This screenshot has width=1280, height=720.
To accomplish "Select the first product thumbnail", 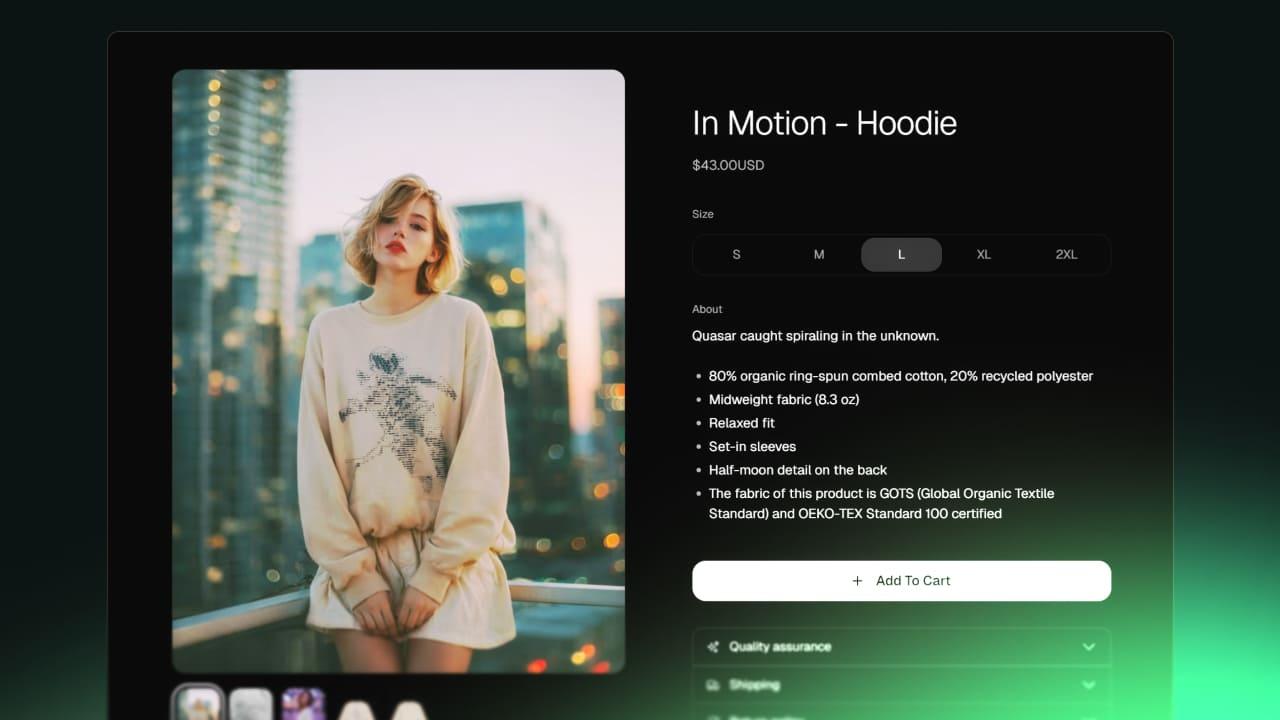I will click(x=197, y=703).
